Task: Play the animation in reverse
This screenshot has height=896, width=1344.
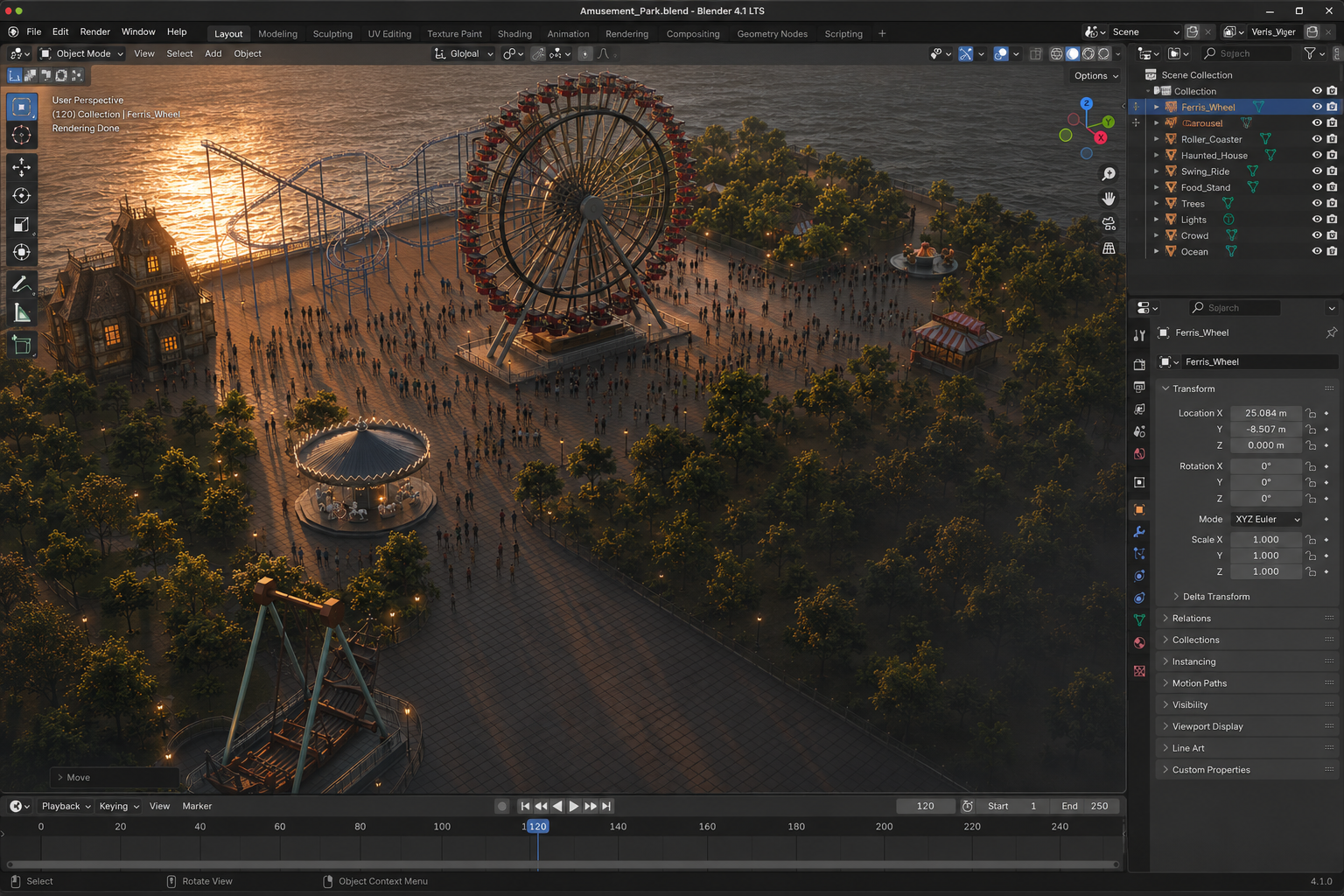Action: pyautogui.click(x=557, y=806)
